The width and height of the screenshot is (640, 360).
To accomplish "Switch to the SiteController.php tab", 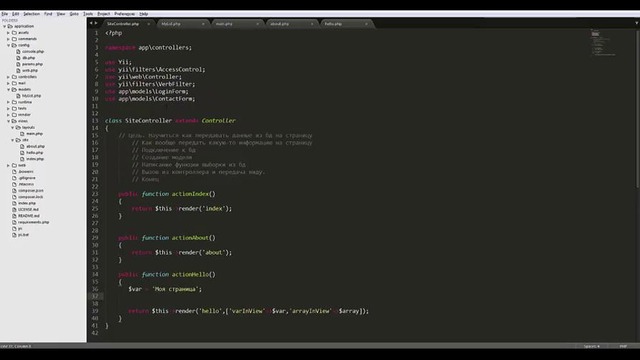I will pyautogui.click(x=128, y=24).
